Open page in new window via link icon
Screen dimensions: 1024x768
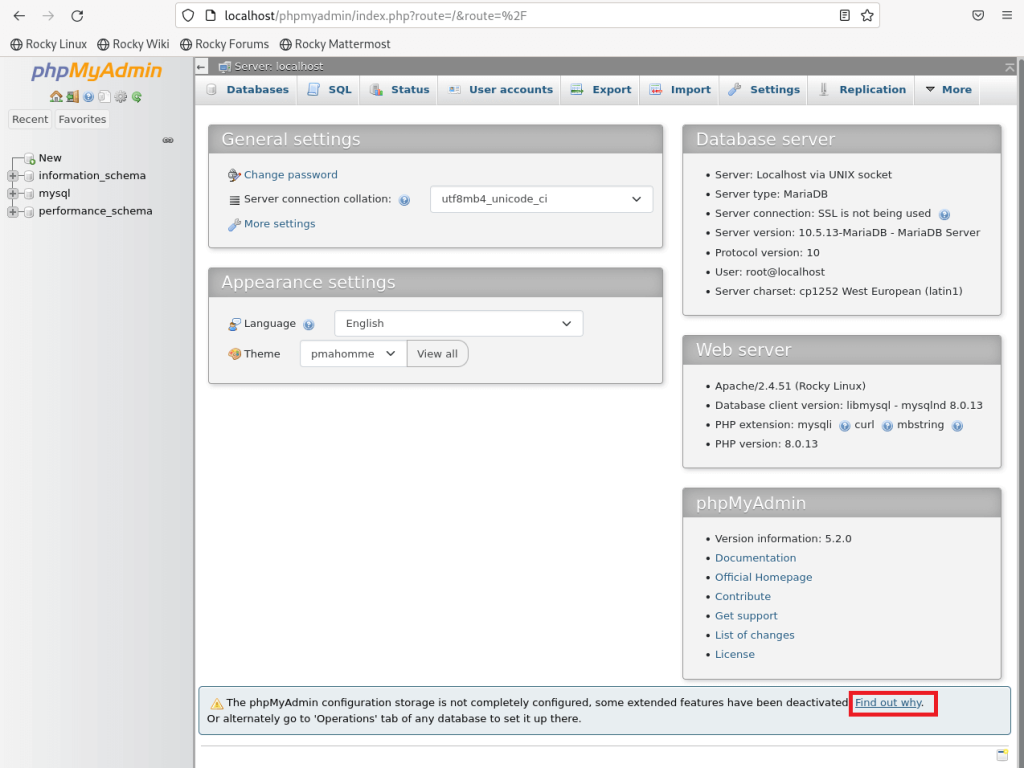[x=167, y=140]
